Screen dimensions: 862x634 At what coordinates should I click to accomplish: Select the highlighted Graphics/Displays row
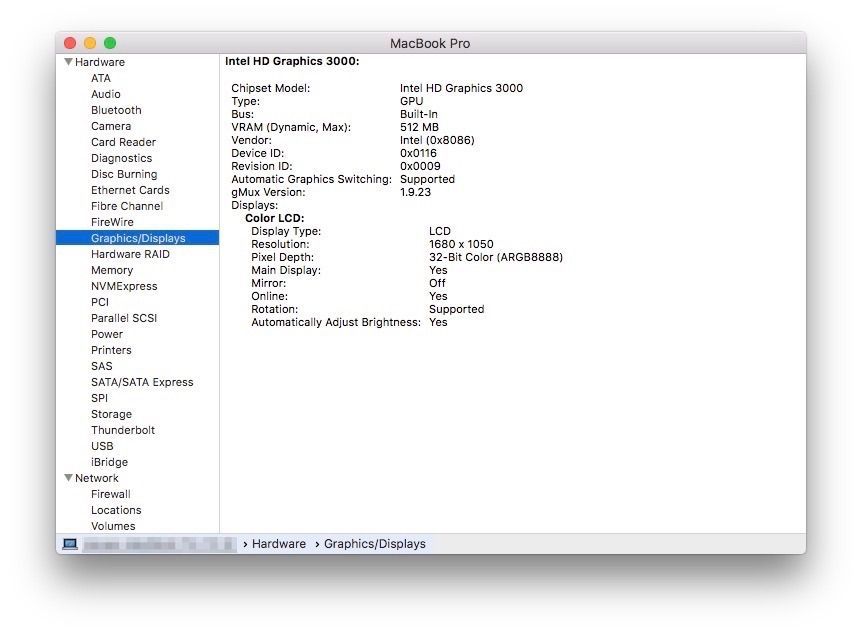[137, 238]
